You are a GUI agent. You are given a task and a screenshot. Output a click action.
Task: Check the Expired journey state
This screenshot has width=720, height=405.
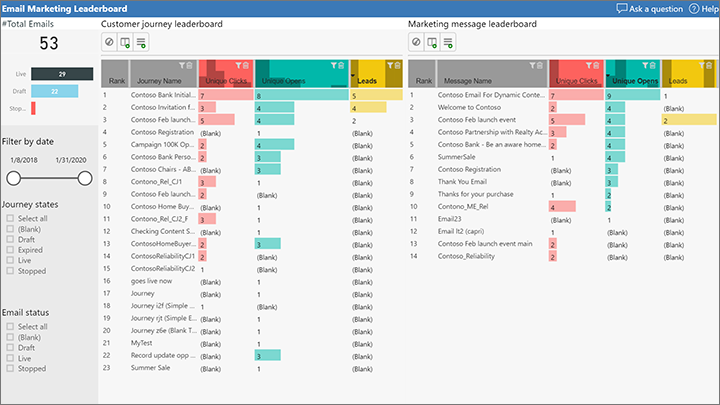pos(10,250)
